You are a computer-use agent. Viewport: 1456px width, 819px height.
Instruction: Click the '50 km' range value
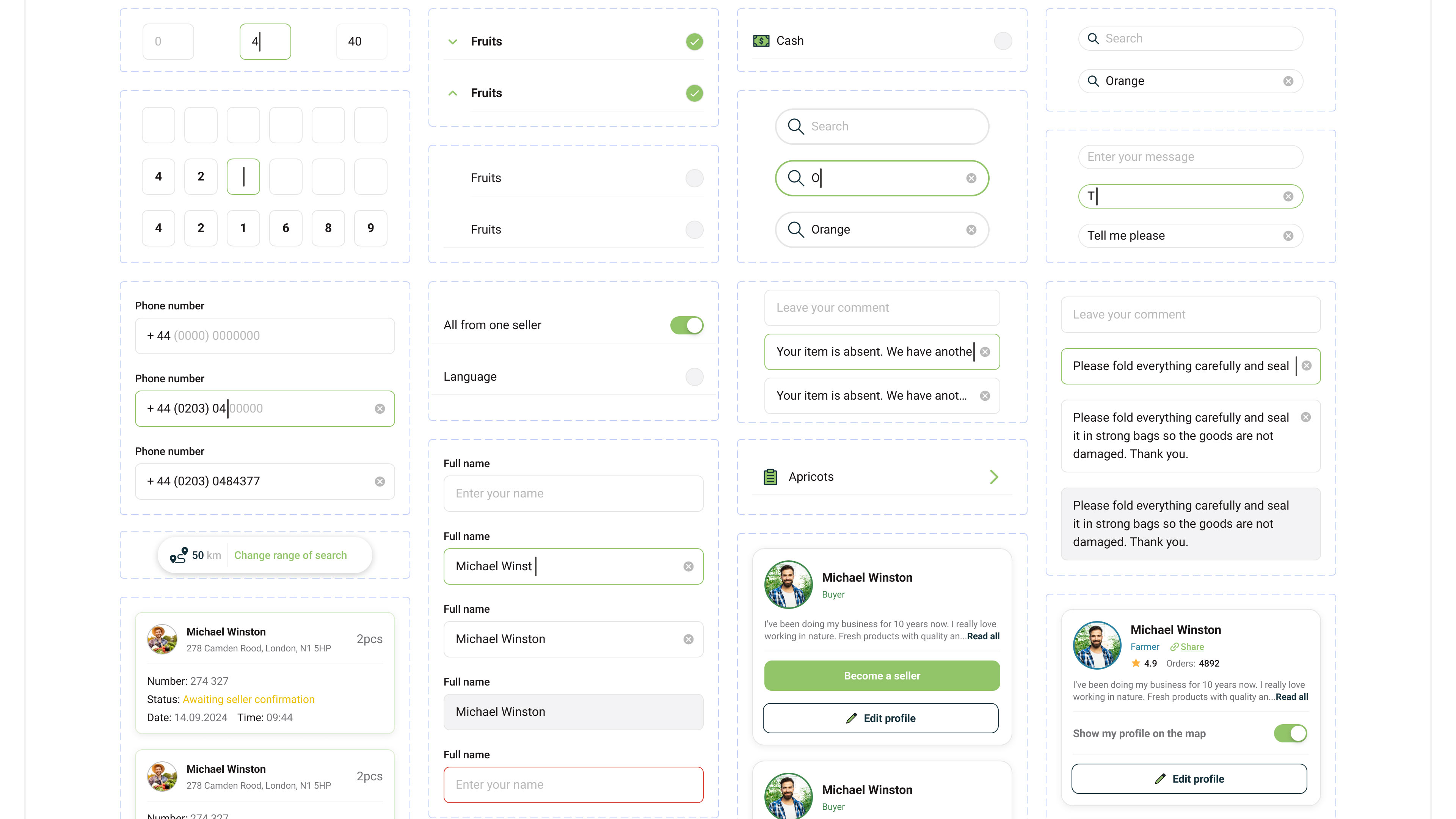click(206, 555)
